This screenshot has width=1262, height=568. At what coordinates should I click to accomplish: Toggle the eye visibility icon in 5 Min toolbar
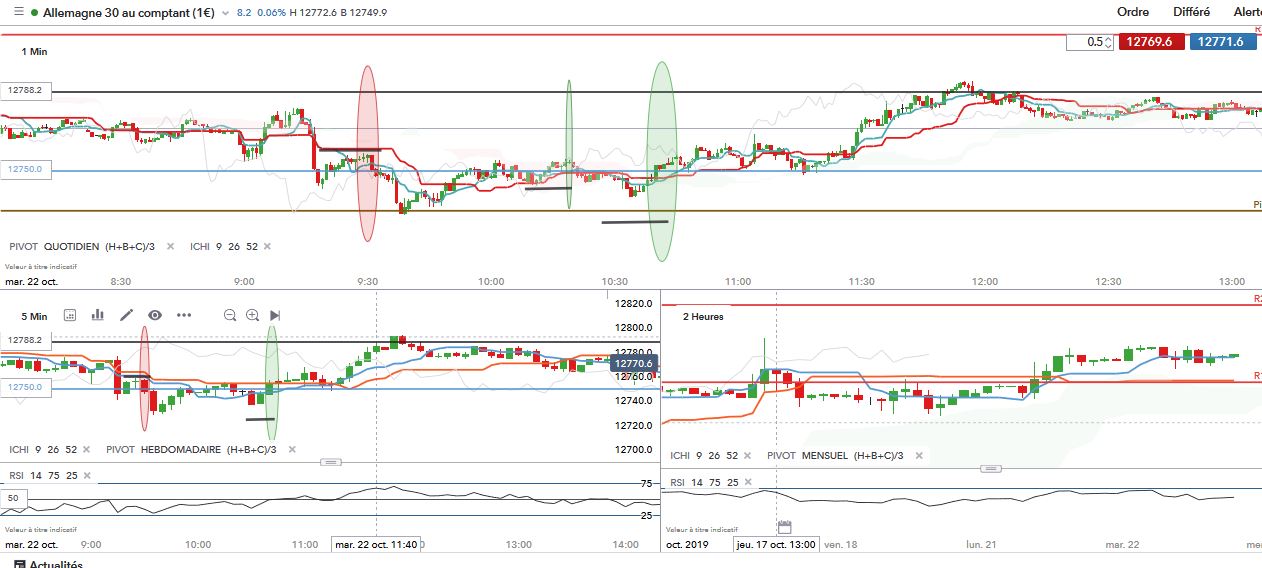tap(154, 315)
